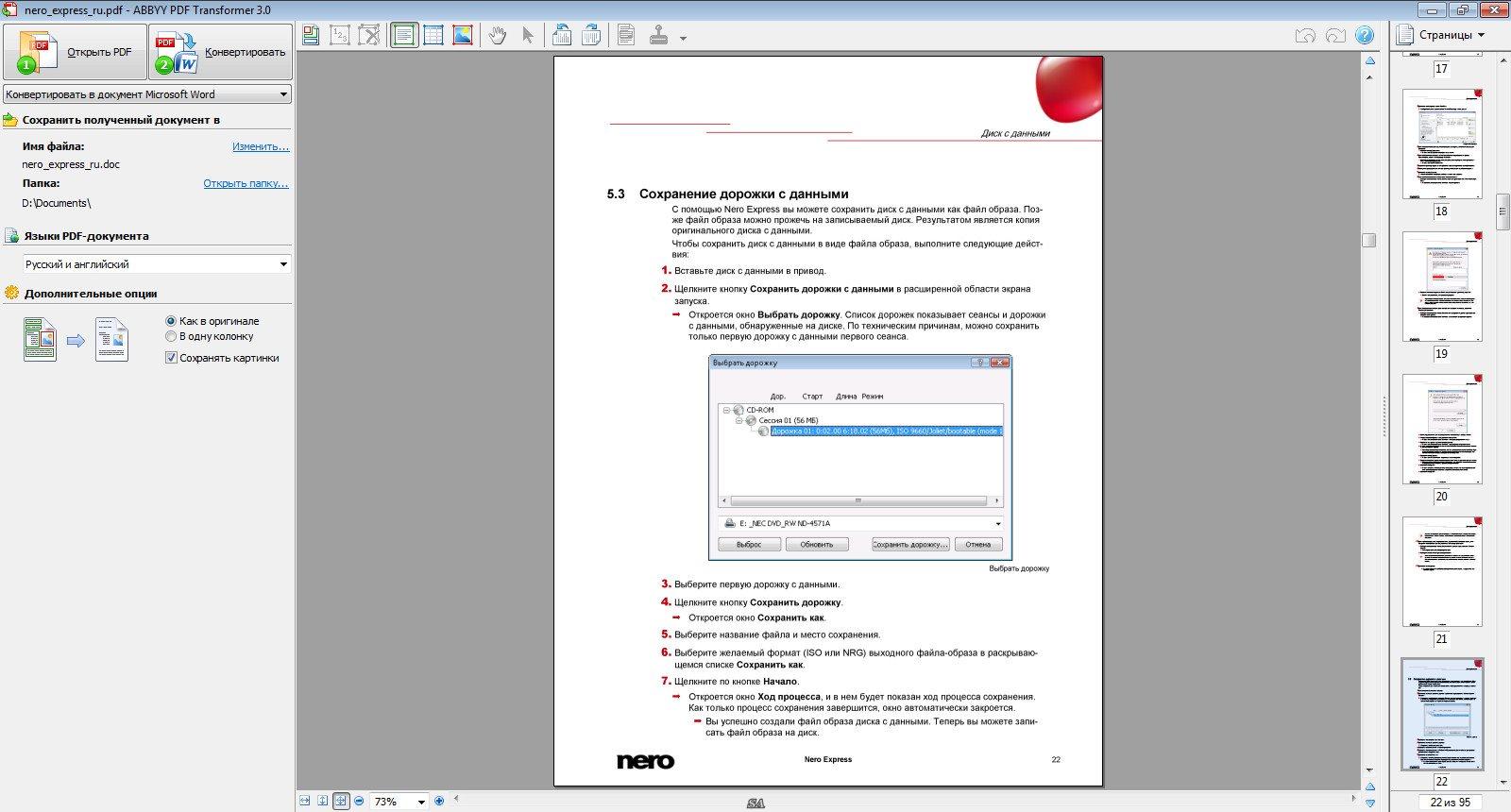Click the Конвертировать button
The image size is (1511, 812).
(221, 52)
